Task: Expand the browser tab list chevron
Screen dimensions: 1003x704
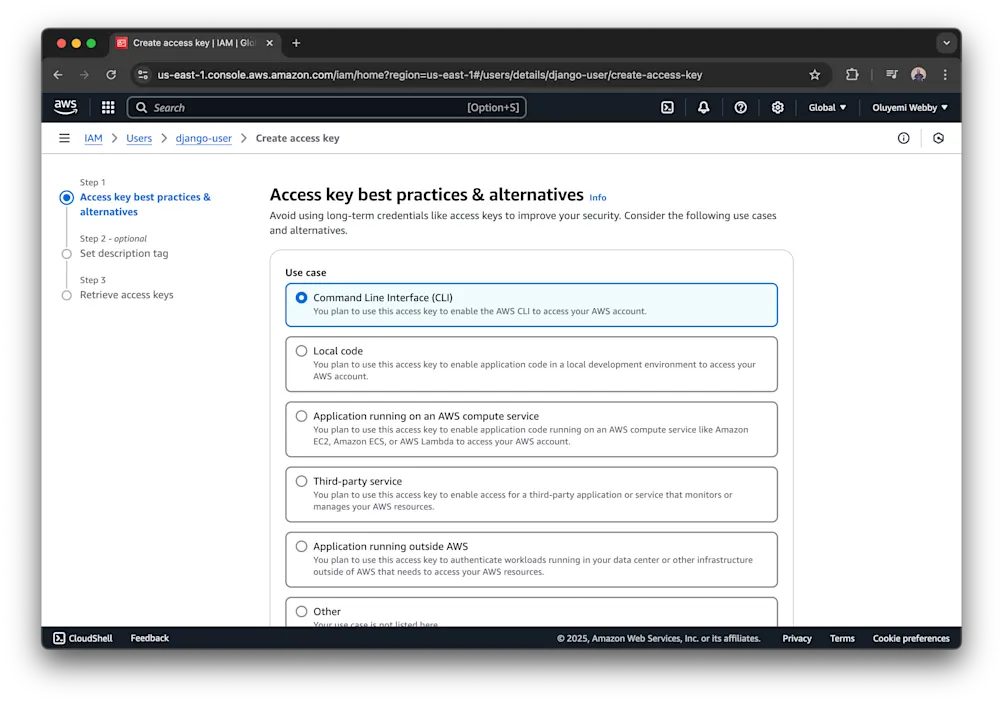Action: (x=945, y=43)
